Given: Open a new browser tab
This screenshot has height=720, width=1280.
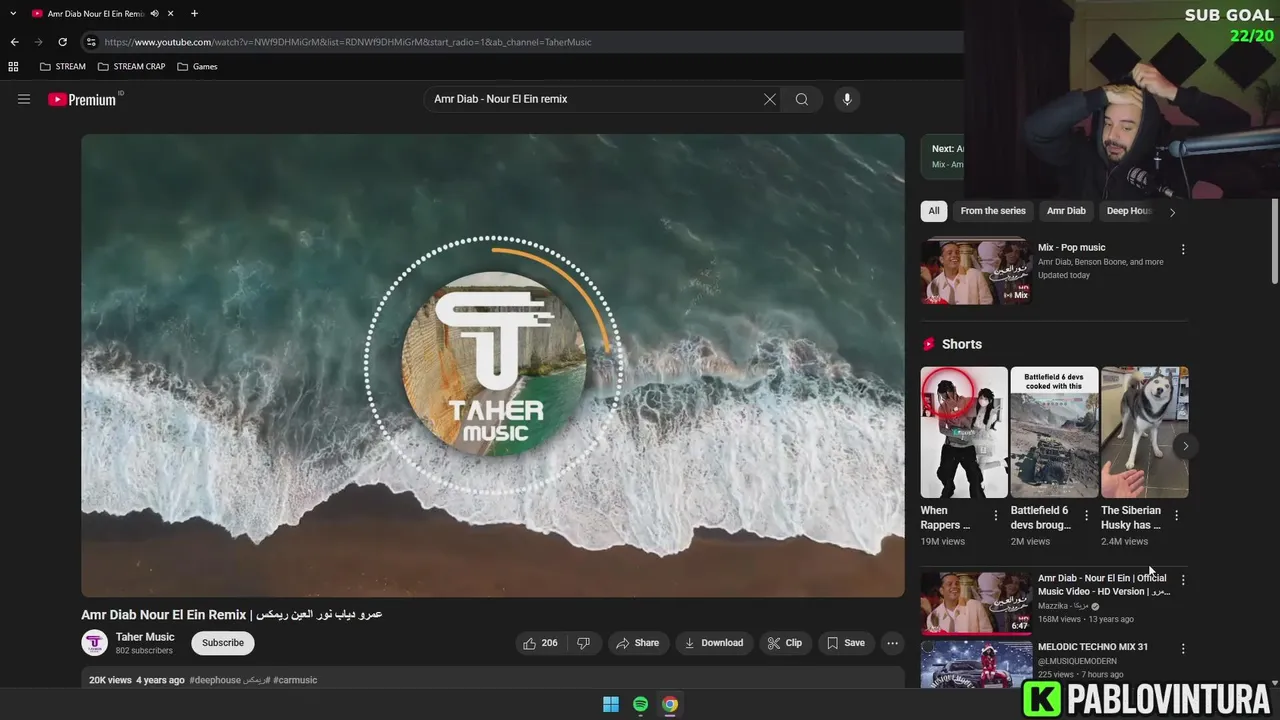Looking at the screenshot, I should pyautogui.click(x=194, y=14).
